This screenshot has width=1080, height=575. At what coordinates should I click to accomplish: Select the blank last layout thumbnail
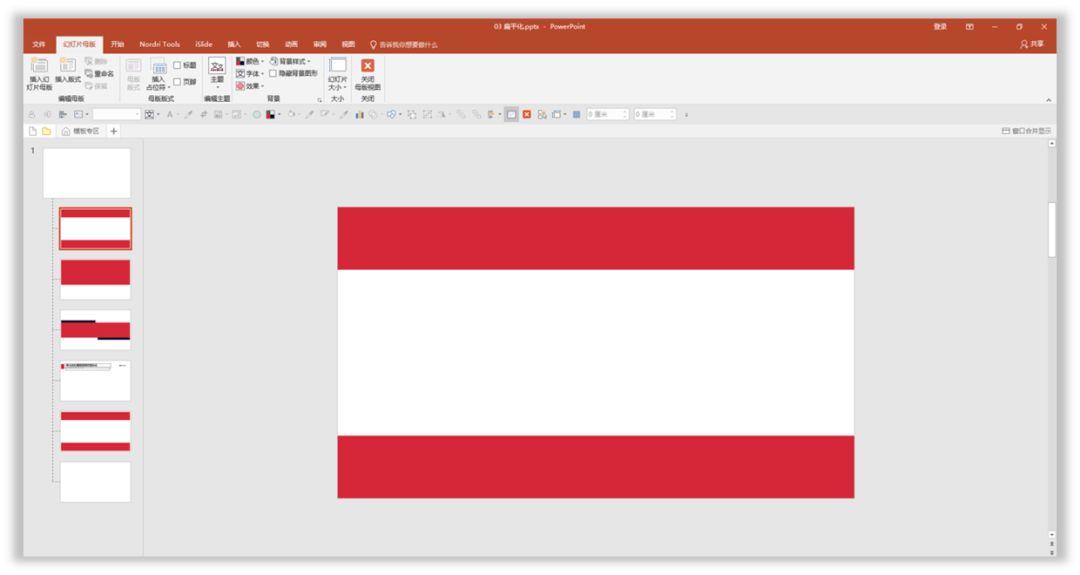tap(95, 481)
